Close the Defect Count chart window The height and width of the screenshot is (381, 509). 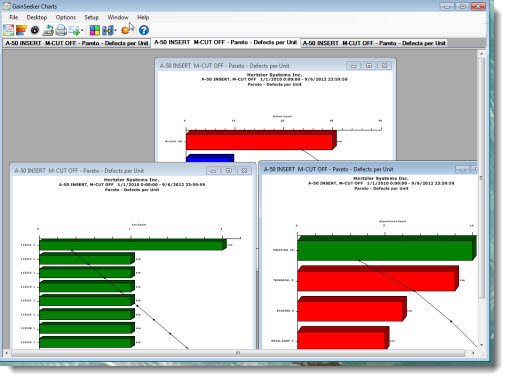tap(384, 66)
